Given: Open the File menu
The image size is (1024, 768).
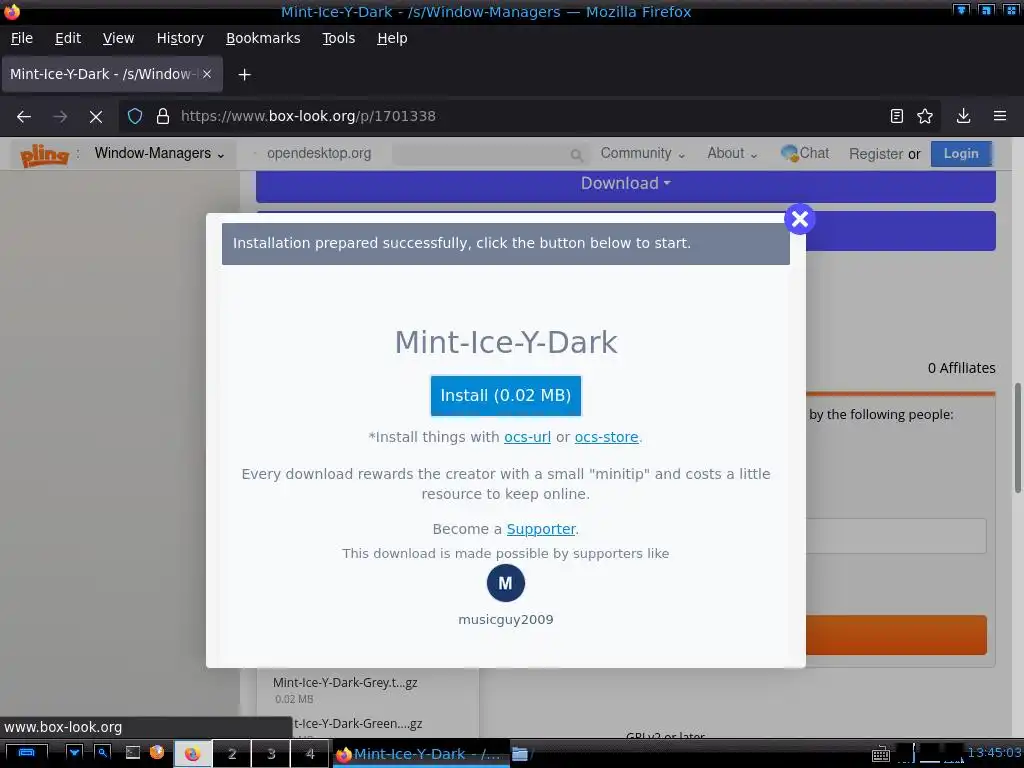Looking at the screenshot, I should (22, 39).
